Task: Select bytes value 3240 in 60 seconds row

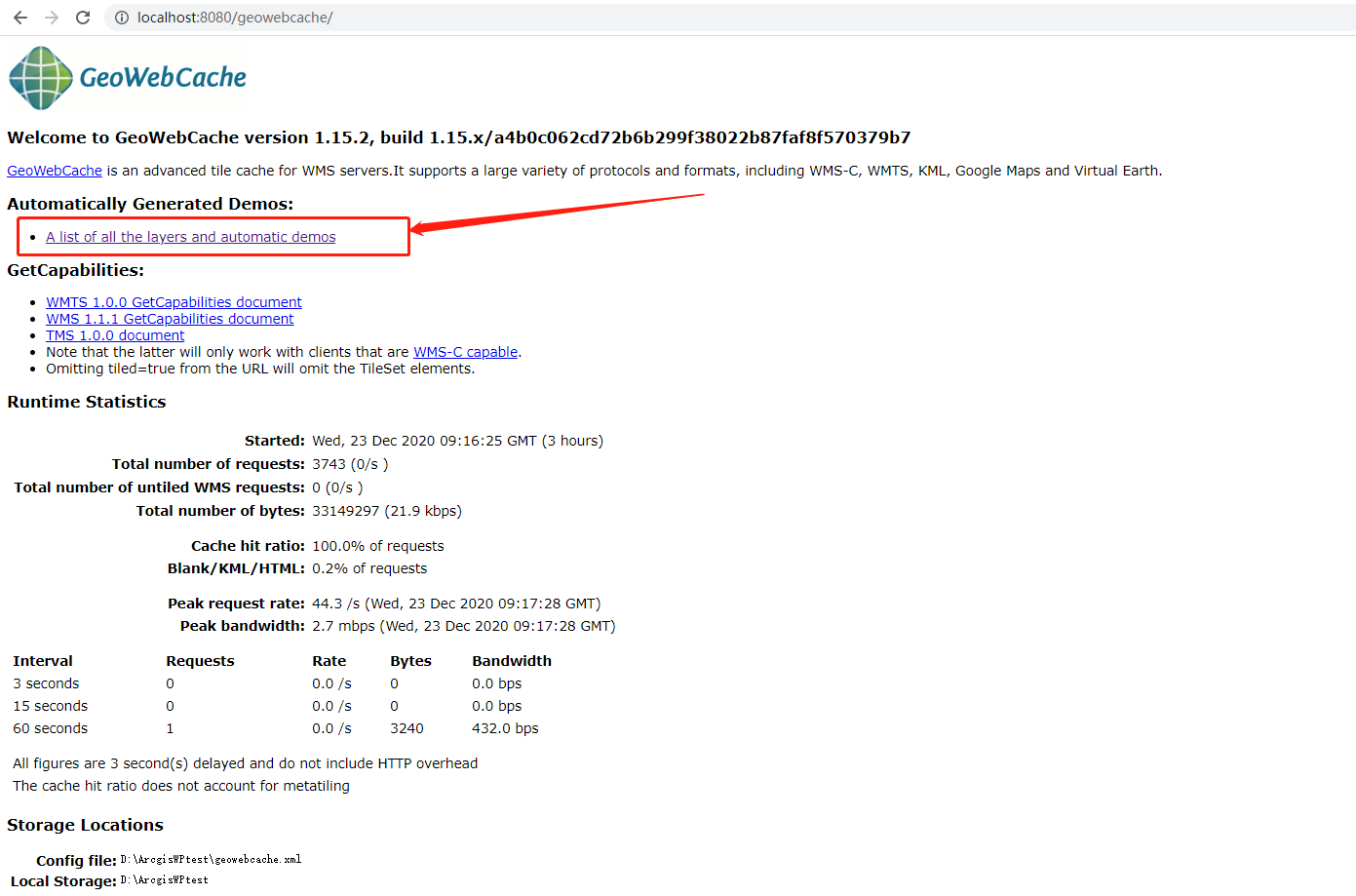Action: point(407,728)
